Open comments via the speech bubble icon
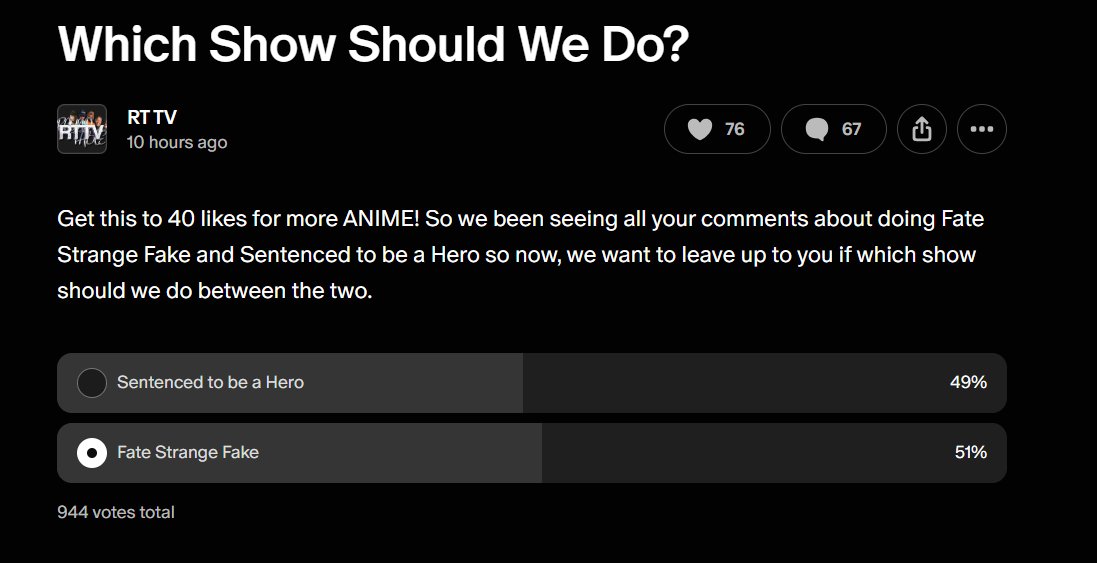This screenshot has width=1097, height=563. tap(817, 129)
